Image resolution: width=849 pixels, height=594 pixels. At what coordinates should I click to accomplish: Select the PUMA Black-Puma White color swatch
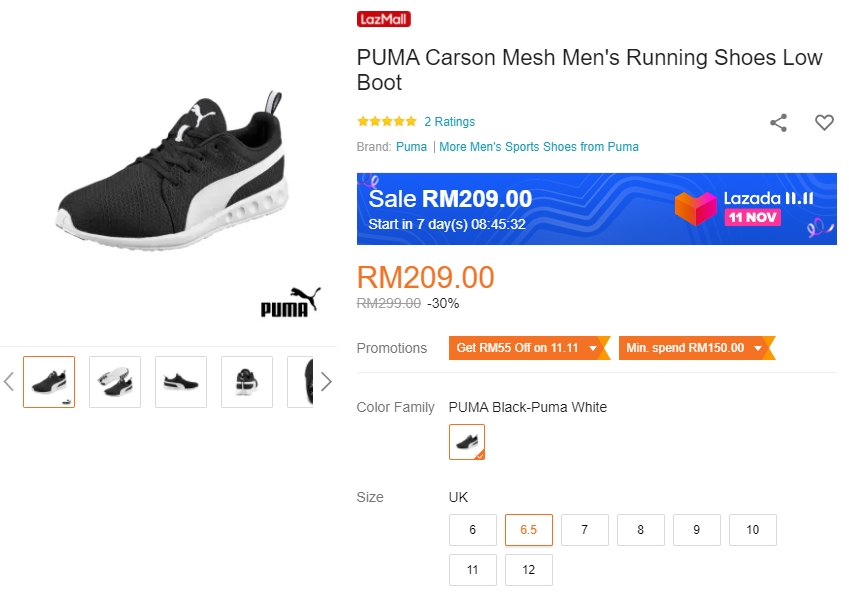(467, 442)
